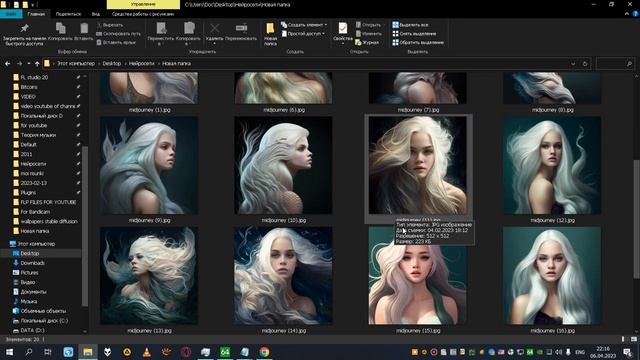Open the Create item dropdown

click(304, 25)
